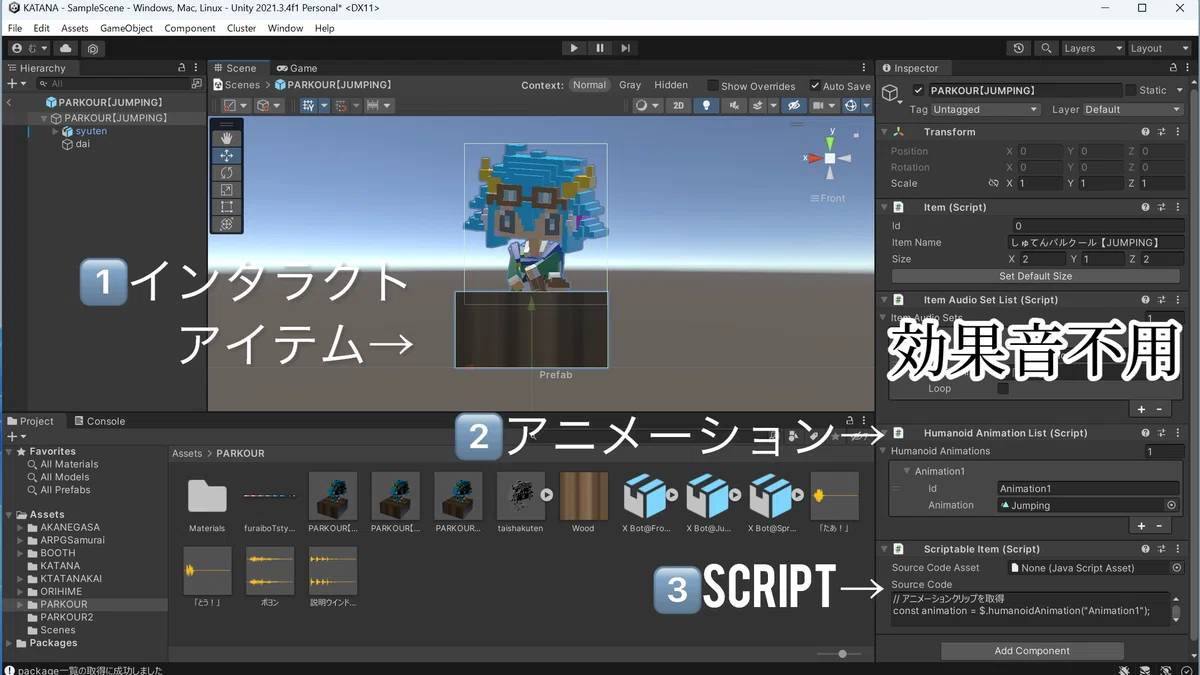
Task: Toggle 2D view mode in the scene
Action: pyautogui.click(x=678, y=105)
